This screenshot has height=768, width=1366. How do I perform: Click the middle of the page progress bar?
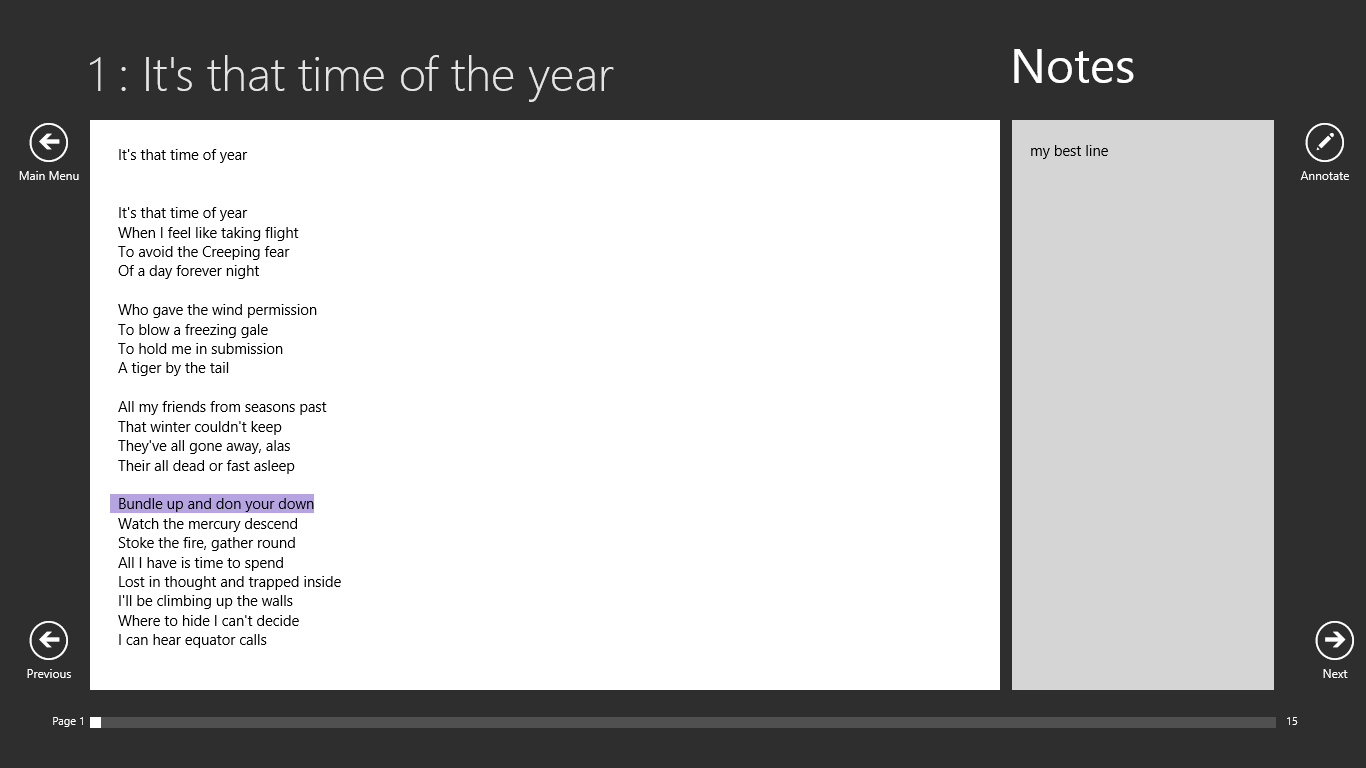pyautogui.click(x=683, y=722)
